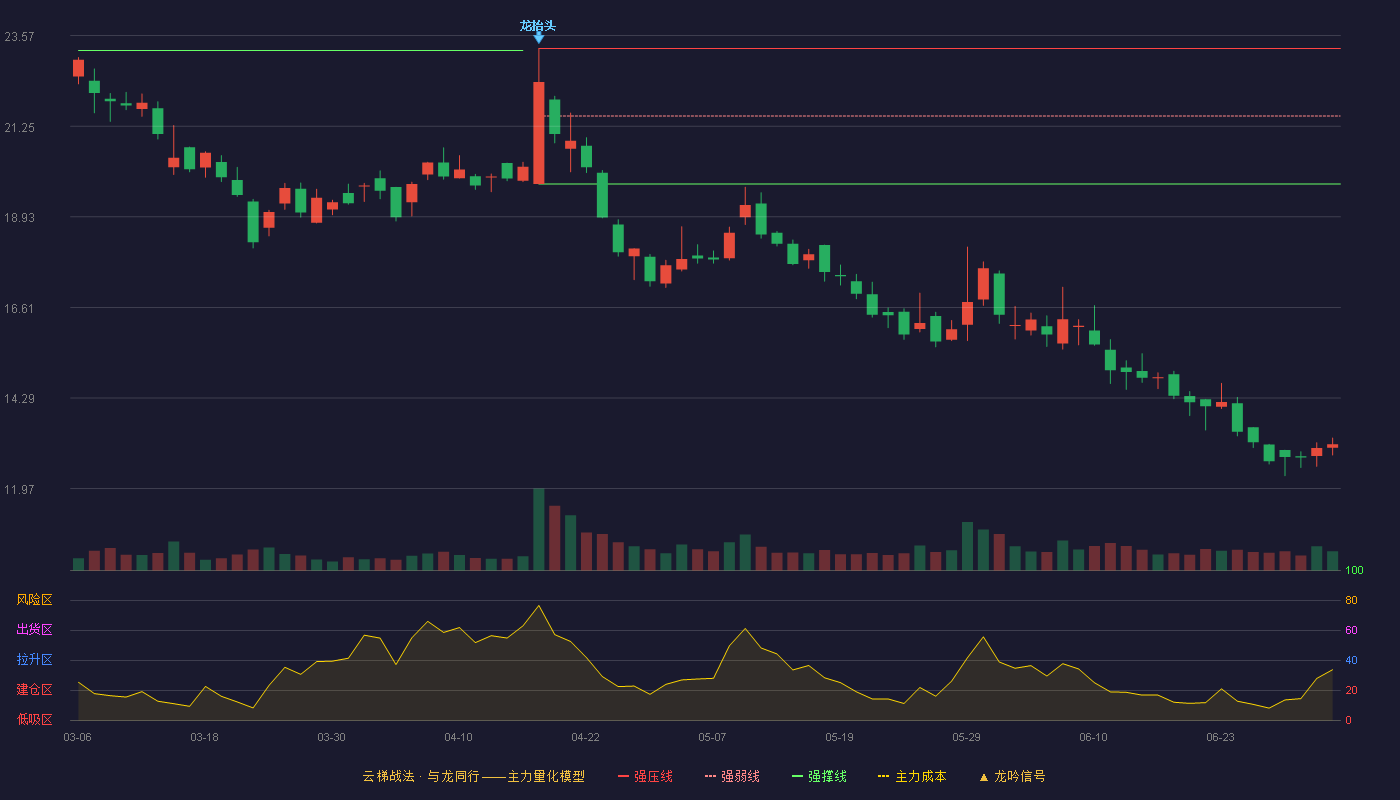Click the 14.29 price axis label
Screen dimensions: 1400x800
19,399
